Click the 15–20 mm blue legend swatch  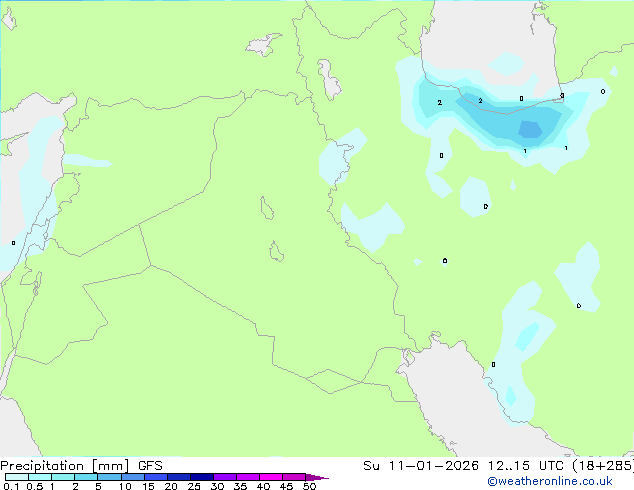coord(155,477)
